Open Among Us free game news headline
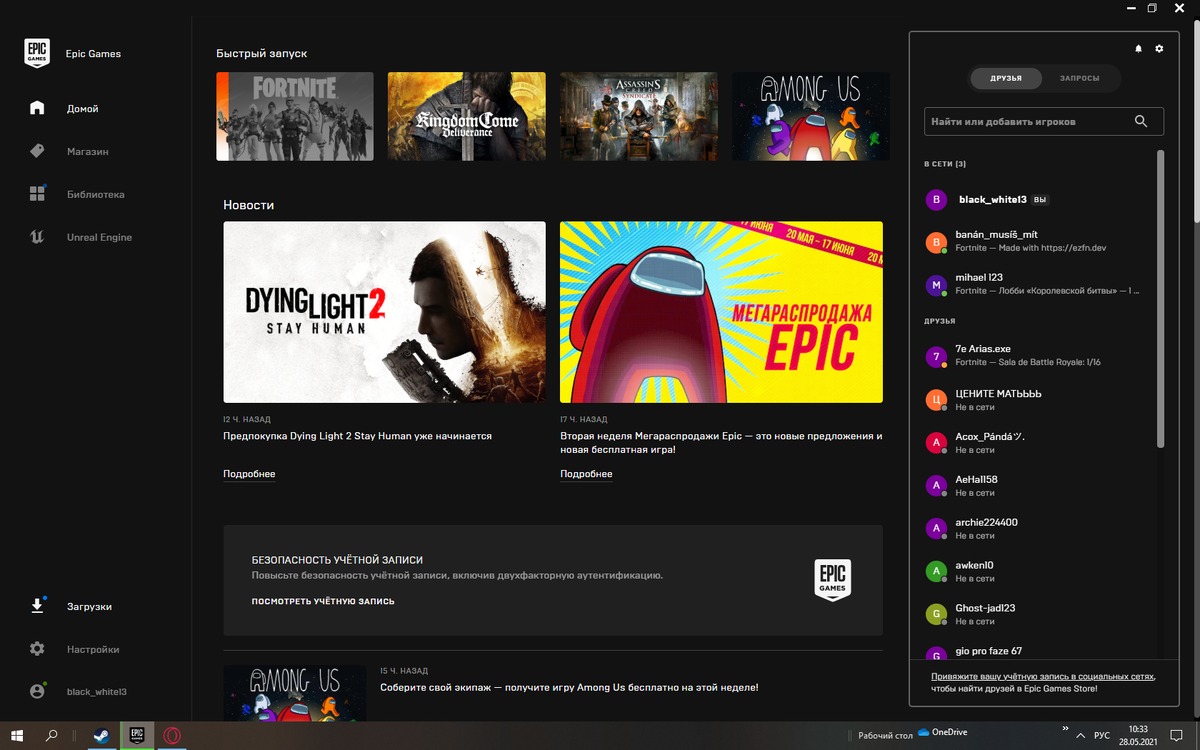This screenshot has height=750, width=1200. tap(569, 687)
